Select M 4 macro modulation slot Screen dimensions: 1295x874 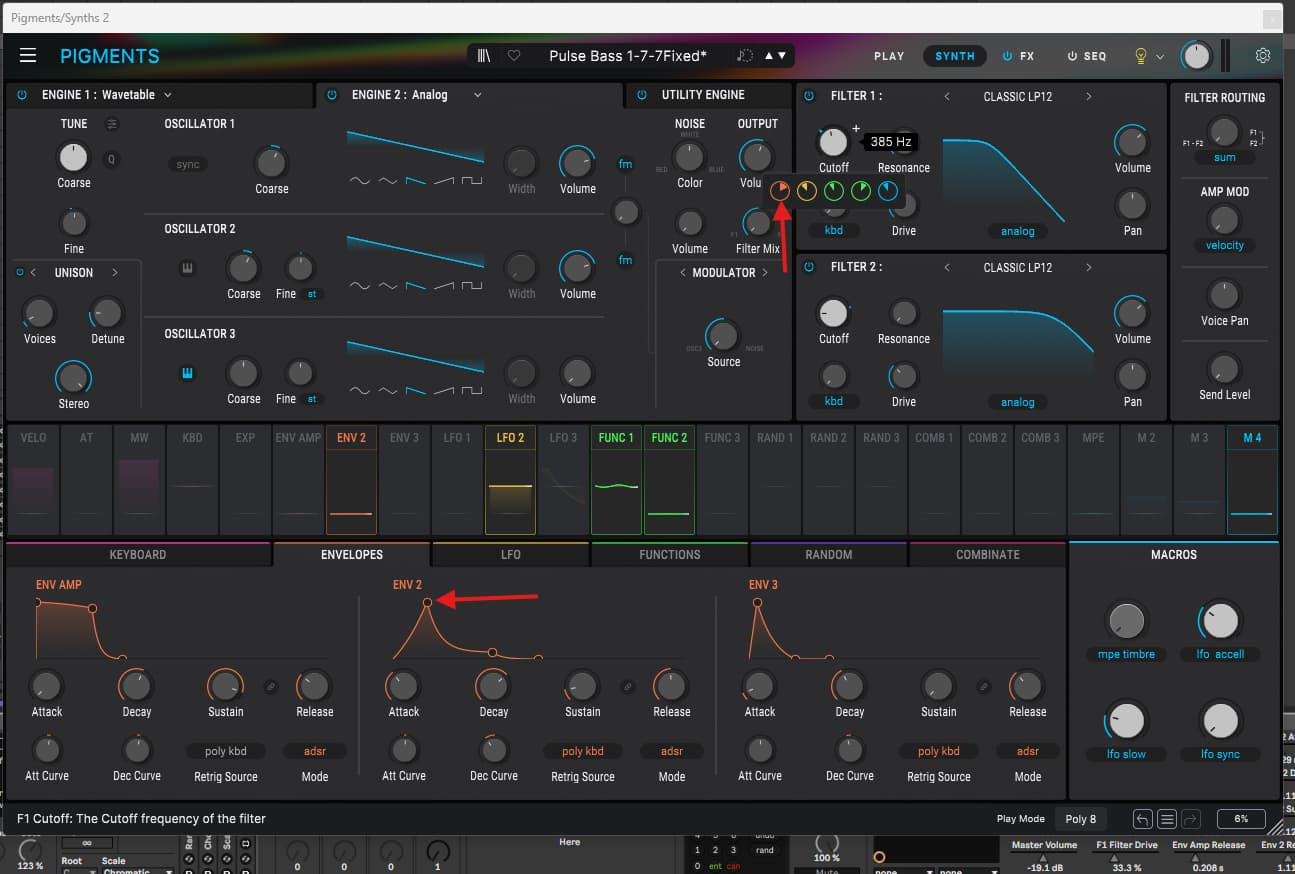(x=1252, y=479)
